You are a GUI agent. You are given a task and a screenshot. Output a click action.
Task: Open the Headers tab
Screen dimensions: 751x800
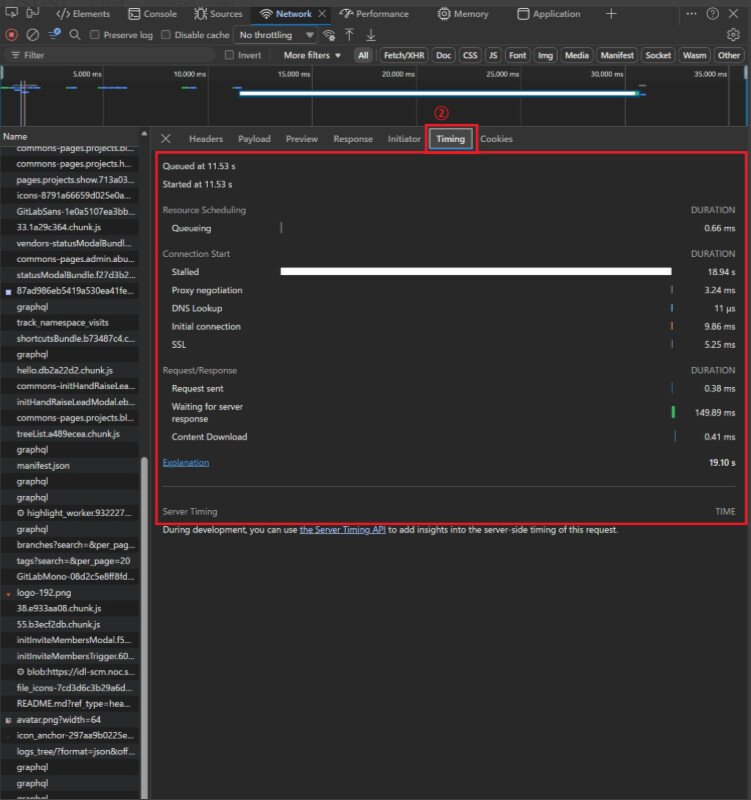tap(206, 139)
